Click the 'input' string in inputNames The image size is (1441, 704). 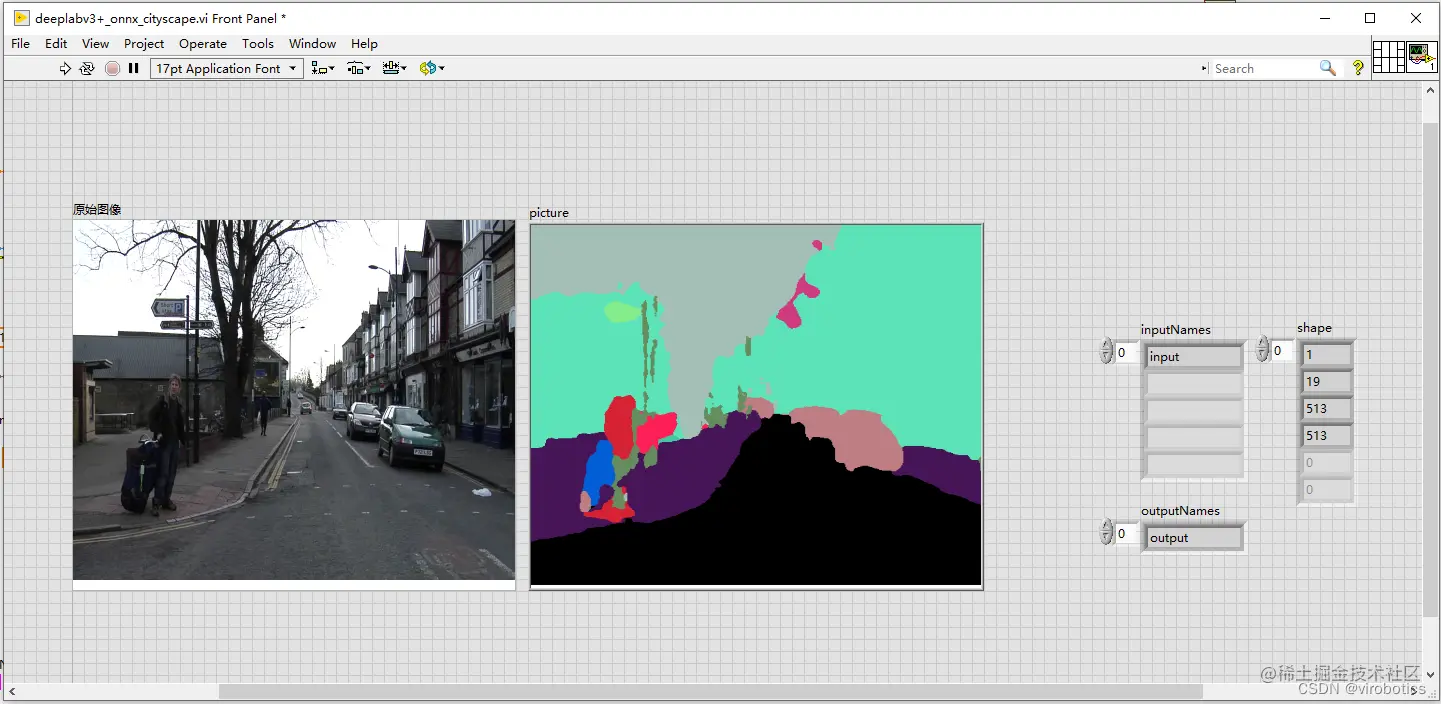1193,356
